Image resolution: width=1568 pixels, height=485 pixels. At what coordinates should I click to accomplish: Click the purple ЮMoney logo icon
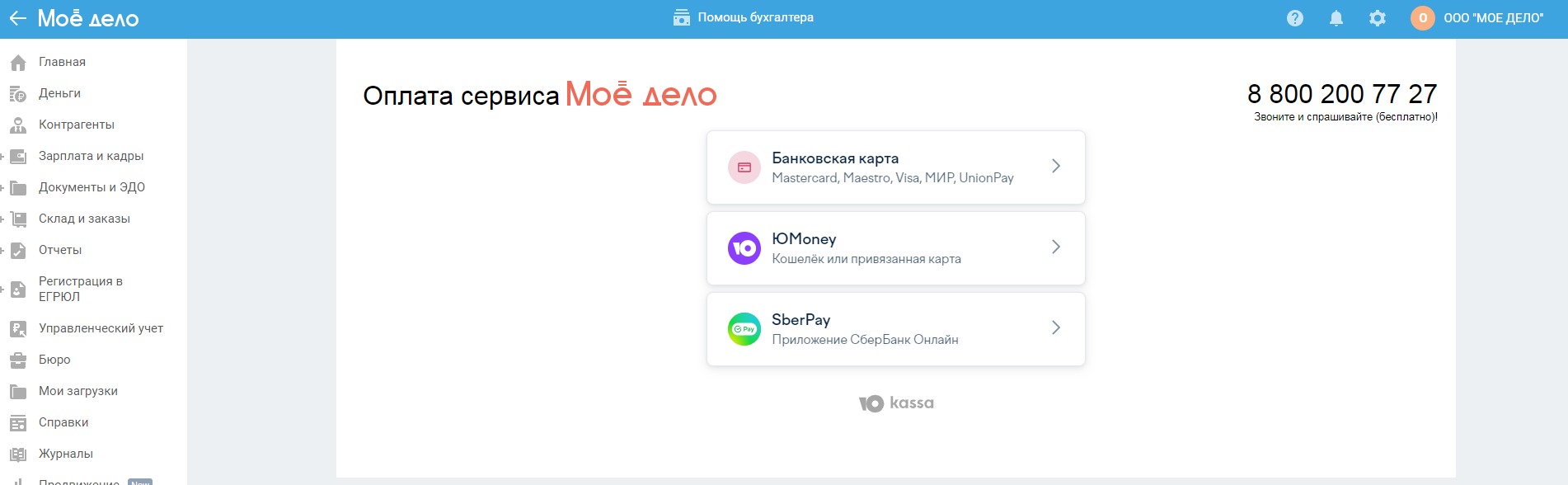(744, 248)
